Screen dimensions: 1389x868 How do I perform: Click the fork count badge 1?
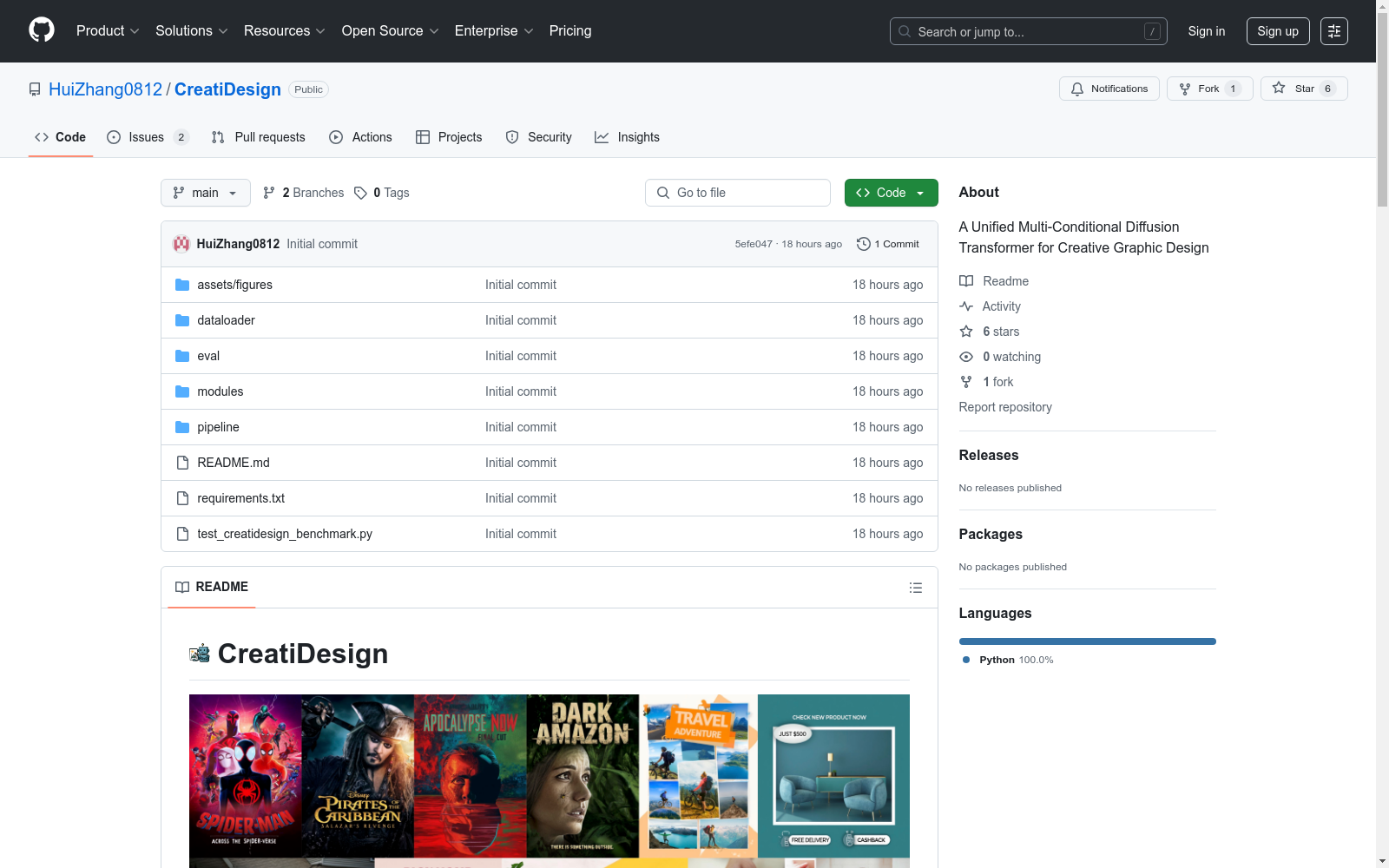tap(1233, 89)
